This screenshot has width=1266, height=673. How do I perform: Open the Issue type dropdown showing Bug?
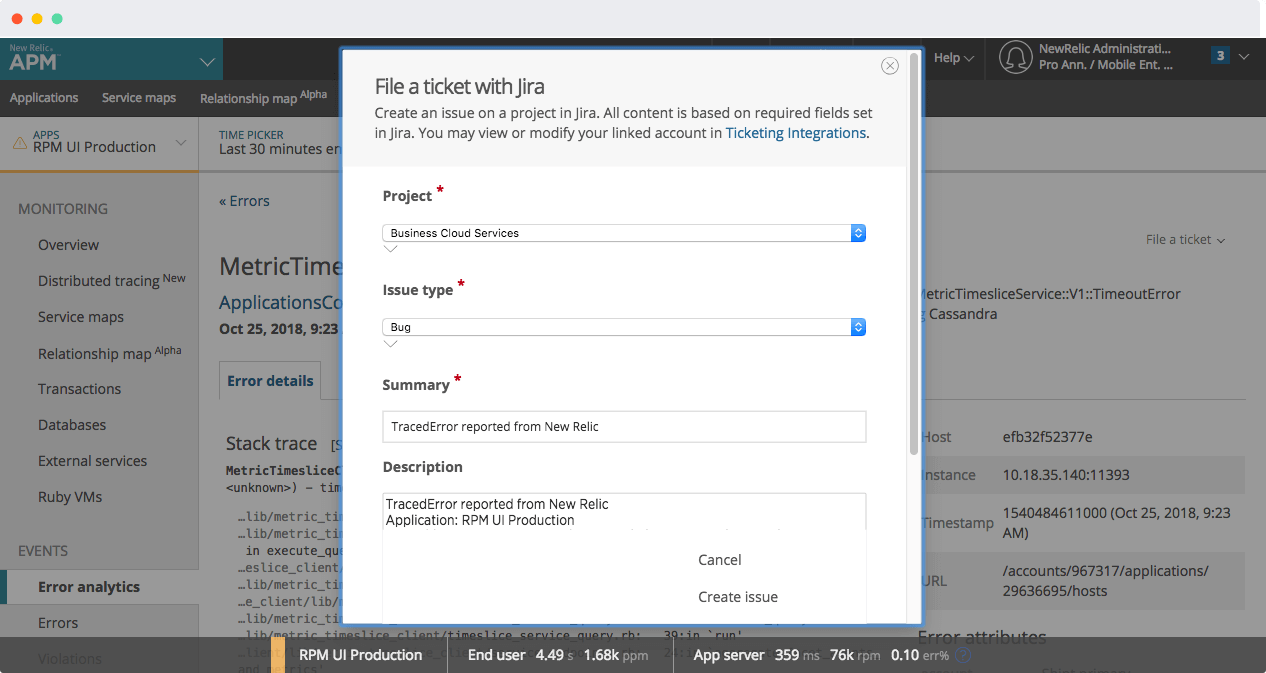(x=624, y=327)
